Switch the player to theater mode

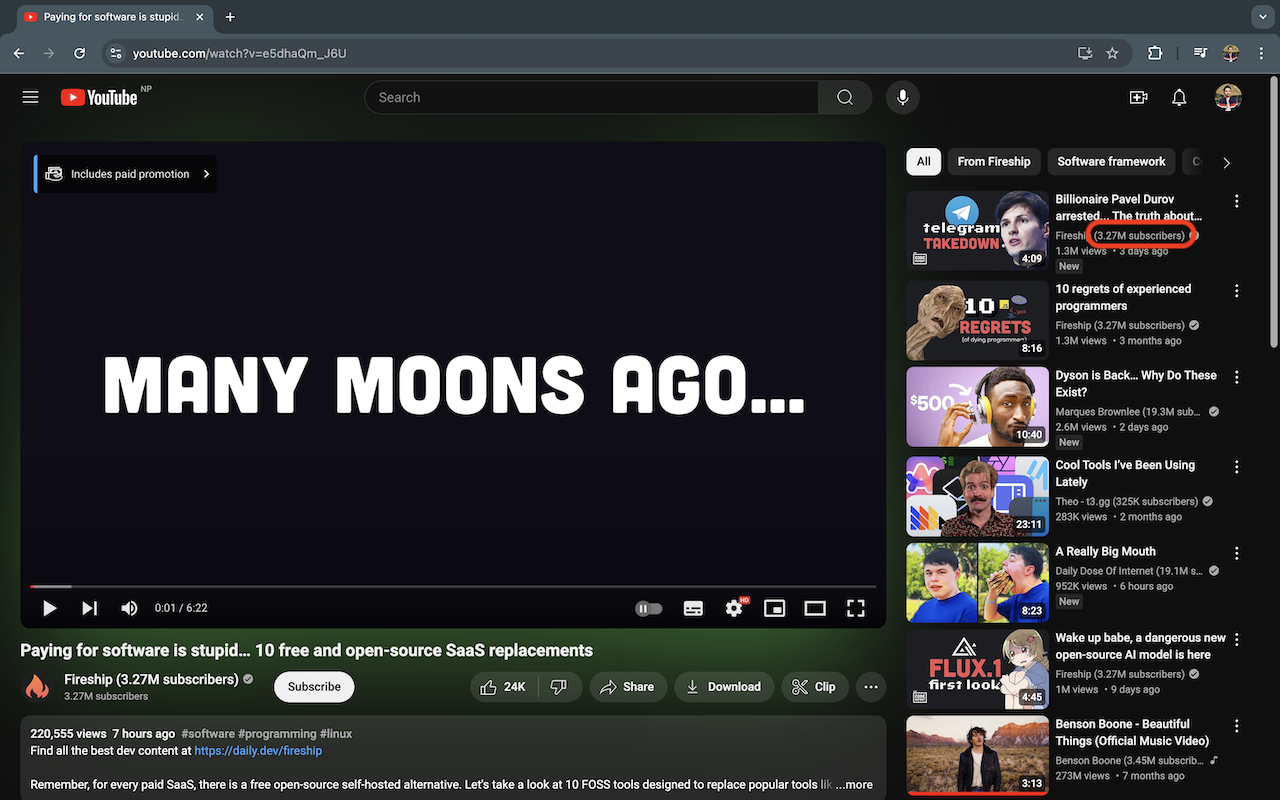[x=815, y=608]
